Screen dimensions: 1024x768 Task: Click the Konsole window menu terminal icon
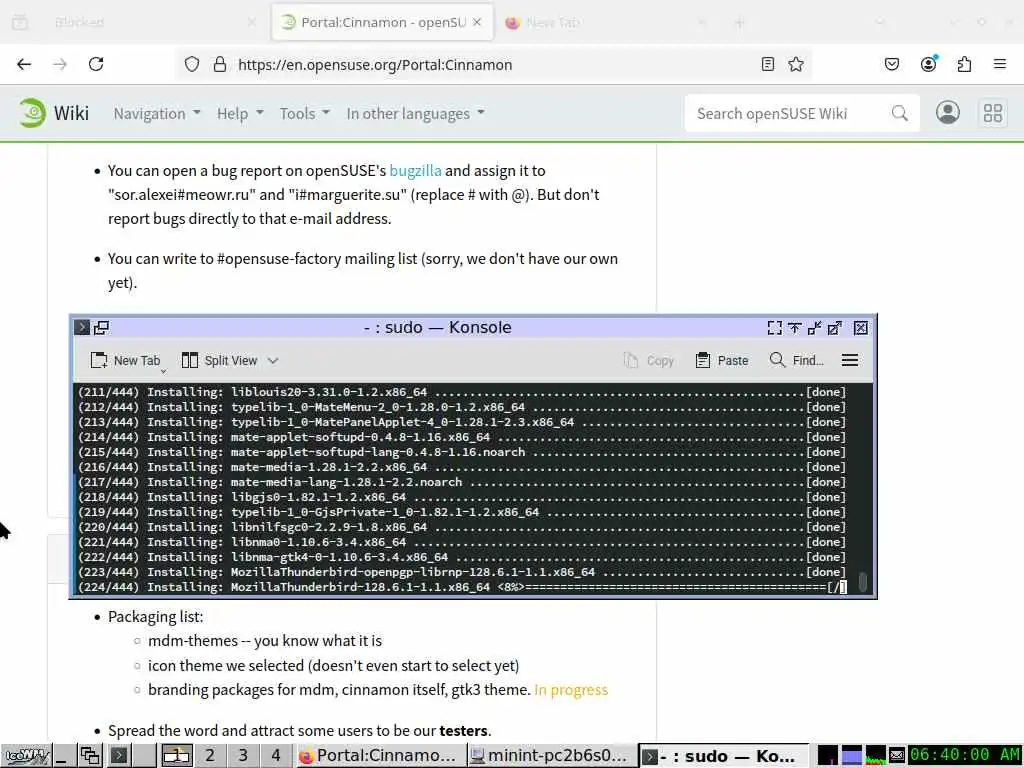(82, 327)
